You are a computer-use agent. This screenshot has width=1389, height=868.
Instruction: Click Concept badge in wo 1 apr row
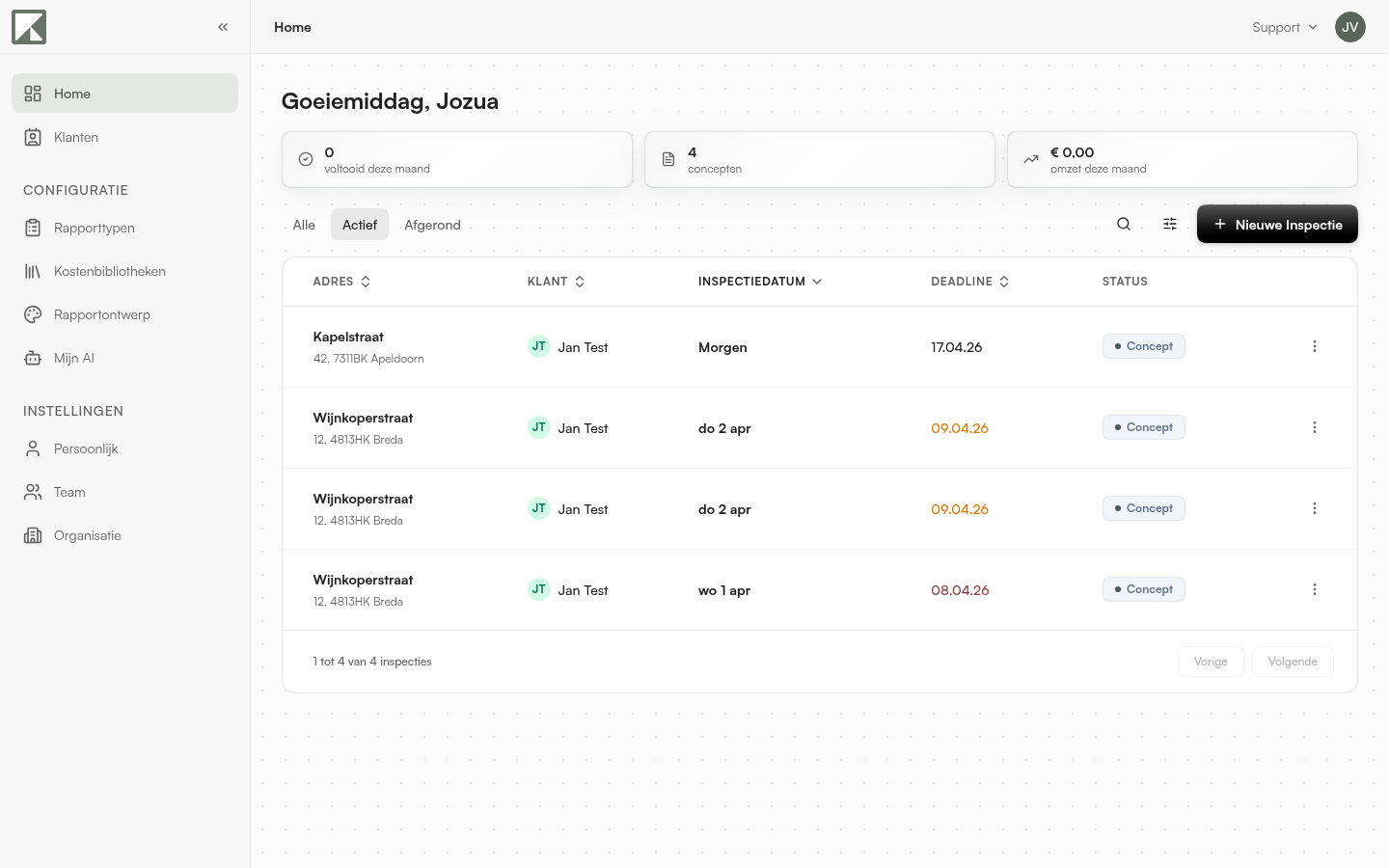[x=1144, y=589]
